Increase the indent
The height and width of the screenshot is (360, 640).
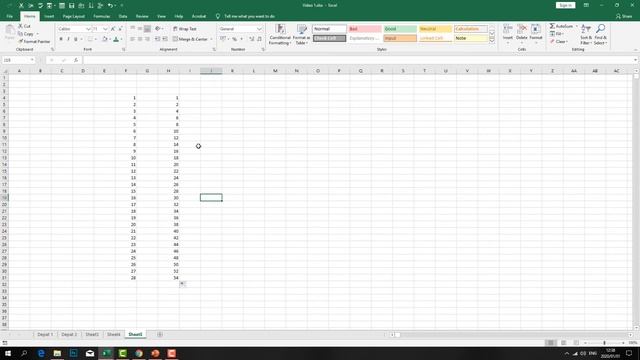point(165,39)
